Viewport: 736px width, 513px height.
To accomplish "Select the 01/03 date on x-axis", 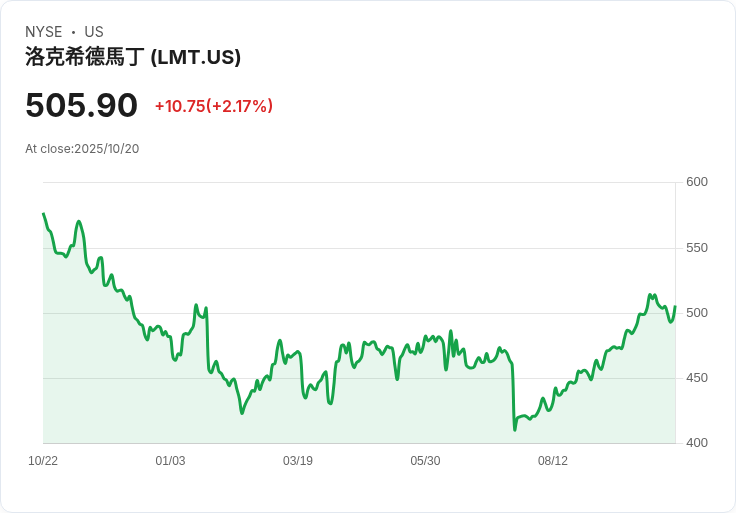I will 170,461.
